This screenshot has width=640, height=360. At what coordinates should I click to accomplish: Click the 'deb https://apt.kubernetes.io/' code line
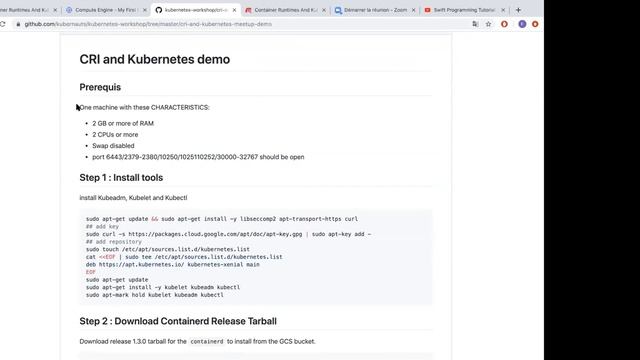173,264
